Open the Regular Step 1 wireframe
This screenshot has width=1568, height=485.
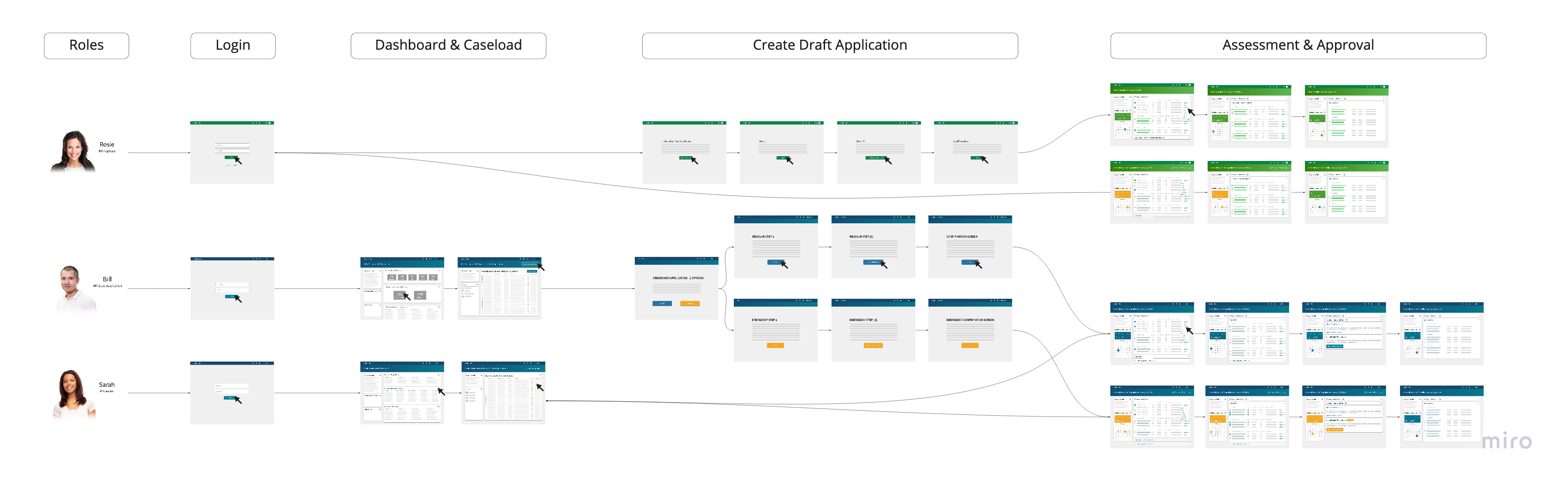tap(775, 246)
